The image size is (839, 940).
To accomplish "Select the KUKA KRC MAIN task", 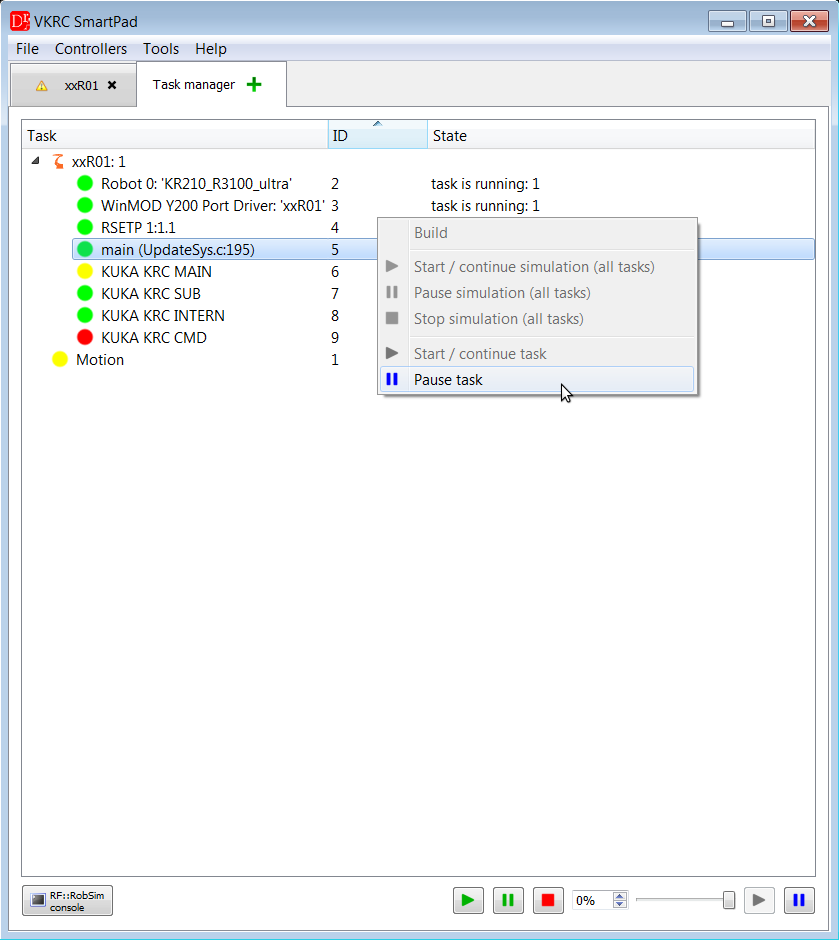I will [156, 272].
